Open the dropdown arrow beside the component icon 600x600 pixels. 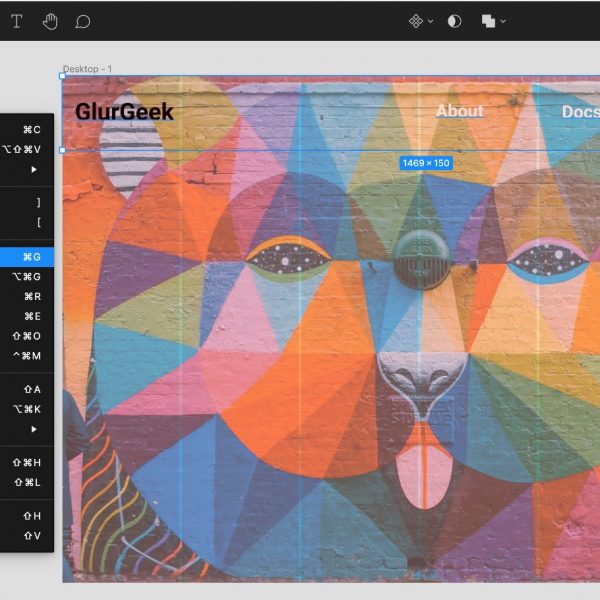point(431,22)
